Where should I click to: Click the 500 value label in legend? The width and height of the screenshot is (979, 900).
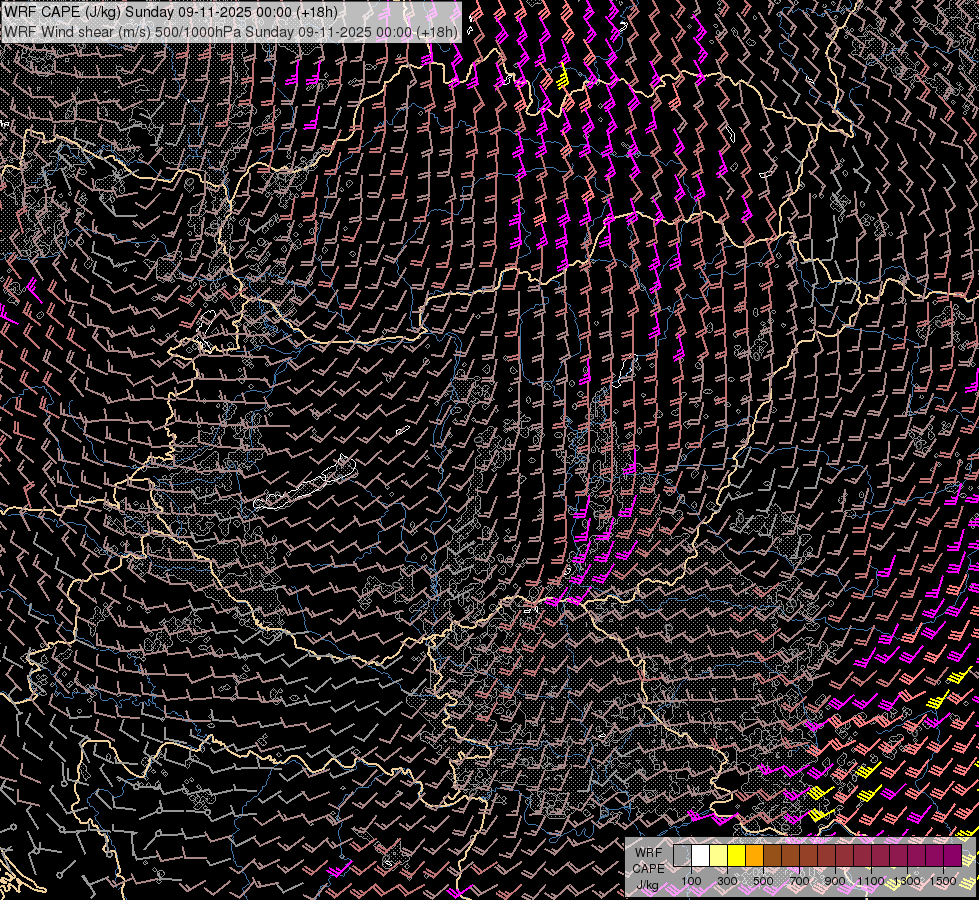pos(763,881)
